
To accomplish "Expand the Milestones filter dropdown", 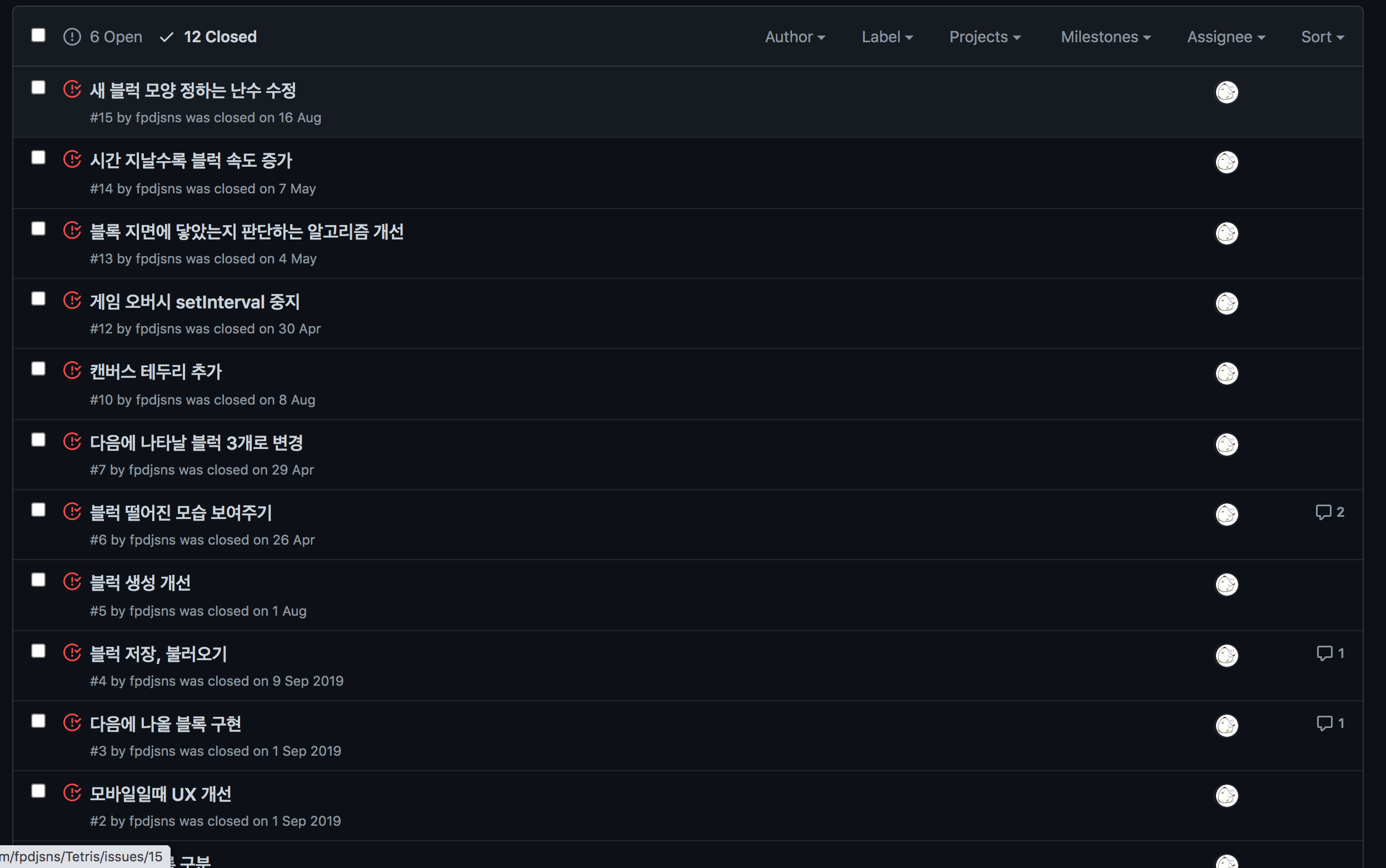I will pos(1105,37).
